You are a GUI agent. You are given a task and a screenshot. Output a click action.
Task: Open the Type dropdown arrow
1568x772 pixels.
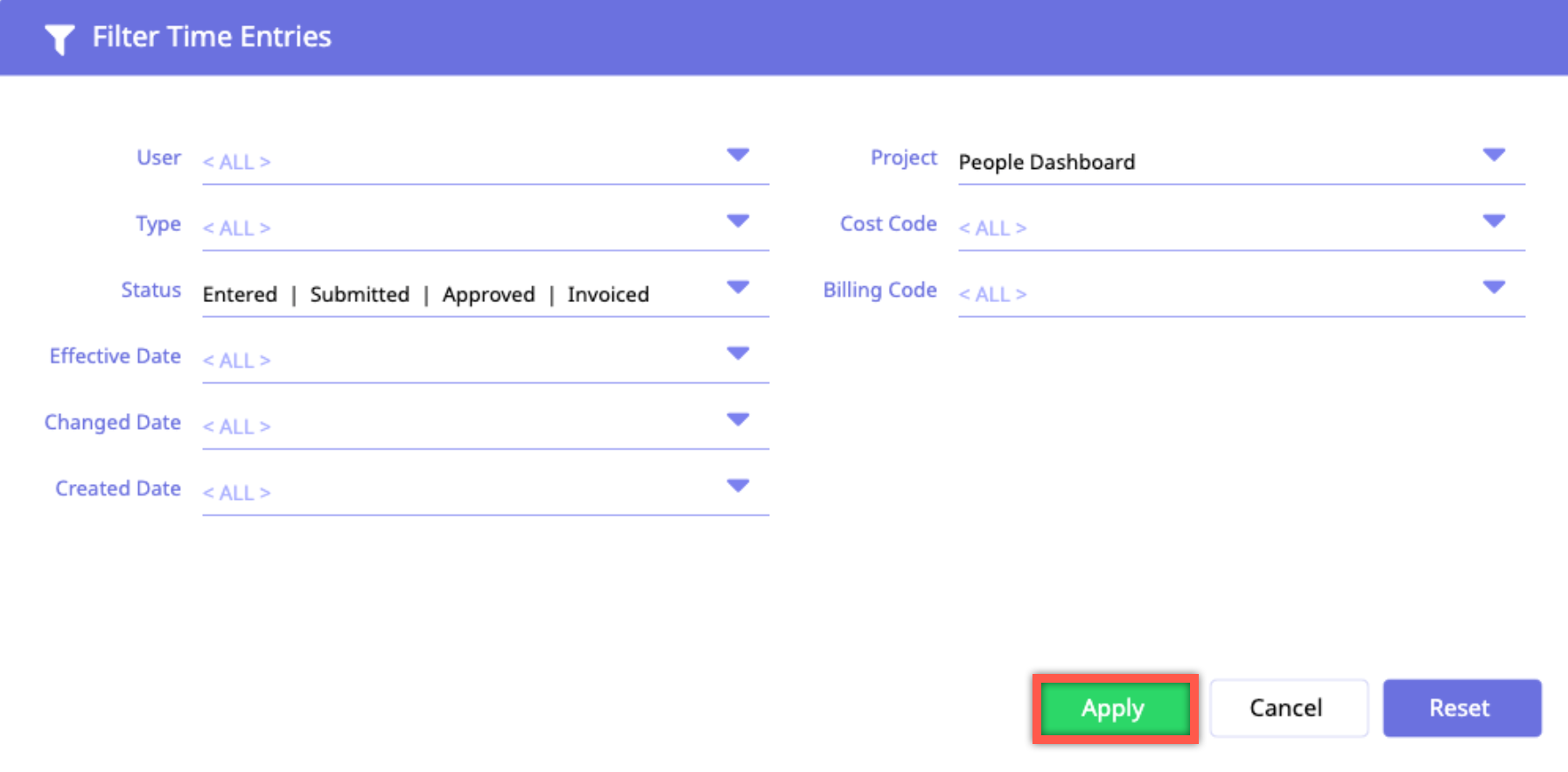(738, 221)
